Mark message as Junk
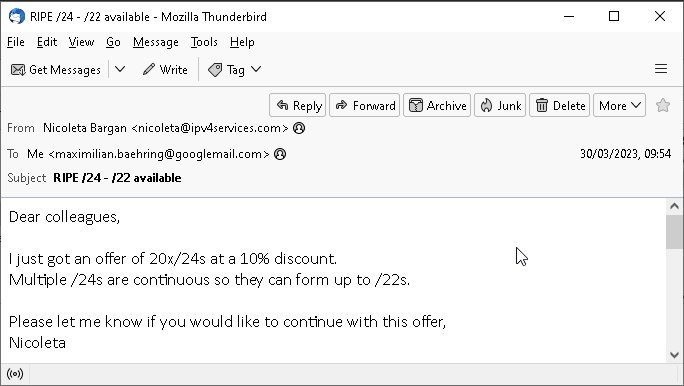The width and height of the screenshot is (684, 386). [500, 105]
